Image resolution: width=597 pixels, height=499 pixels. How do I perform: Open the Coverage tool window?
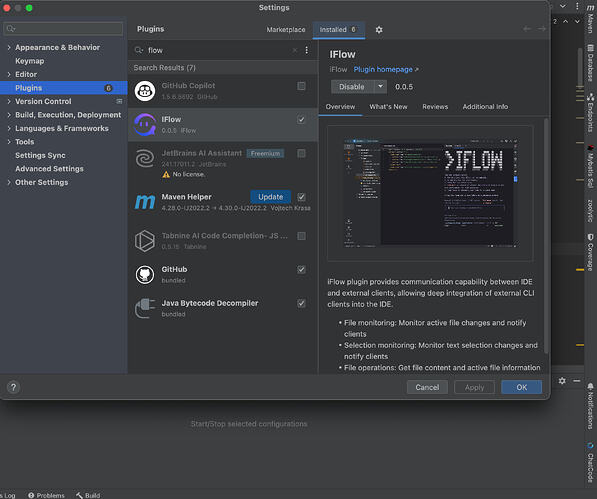click(x=590, y=252)
